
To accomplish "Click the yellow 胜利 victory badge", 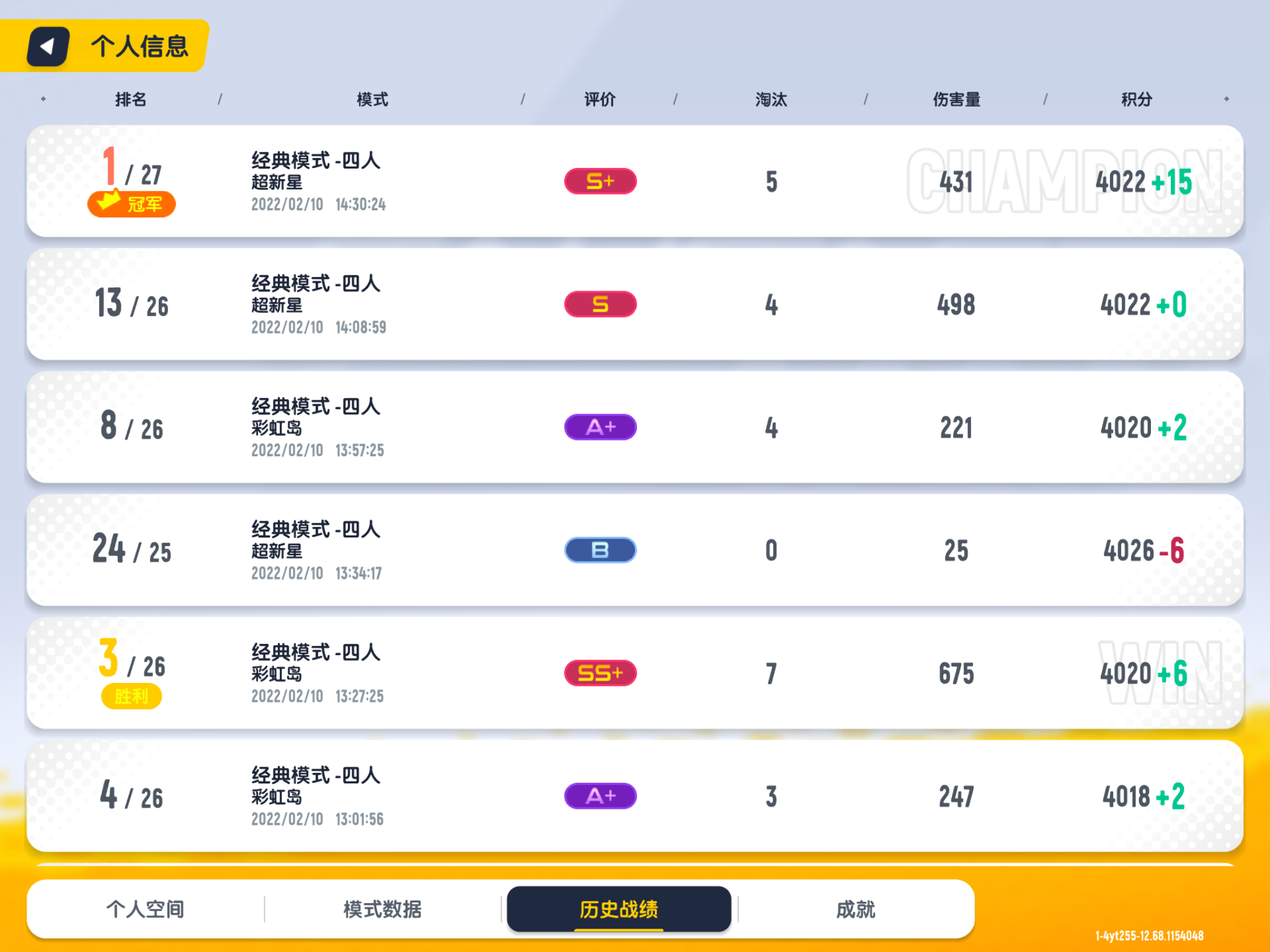I will 131,697.
